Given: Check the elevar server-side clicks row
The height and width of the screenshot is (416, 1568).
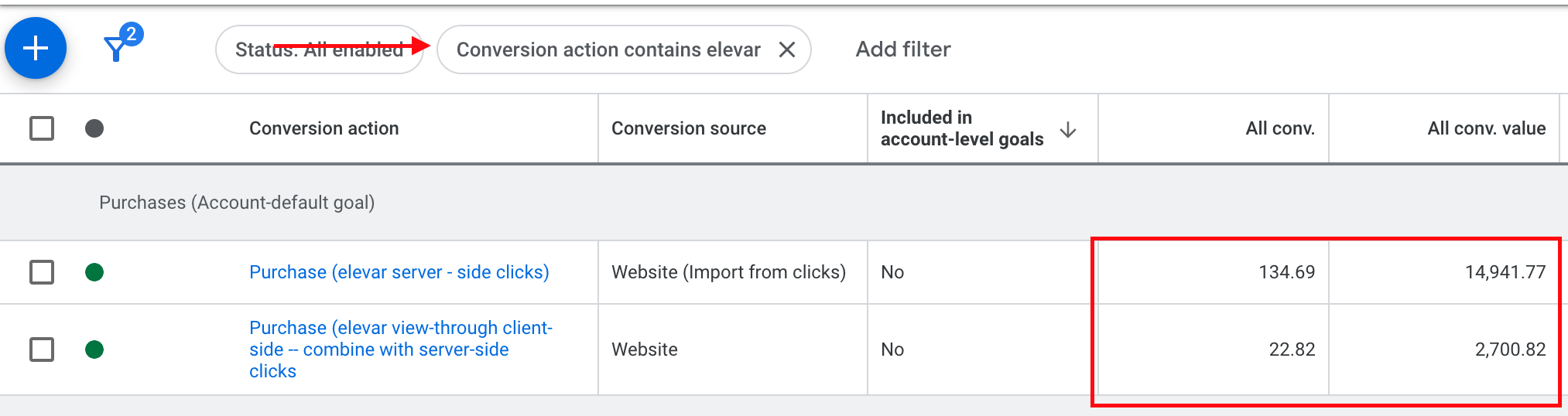Looking at the screenshot, I should (42, 272).
